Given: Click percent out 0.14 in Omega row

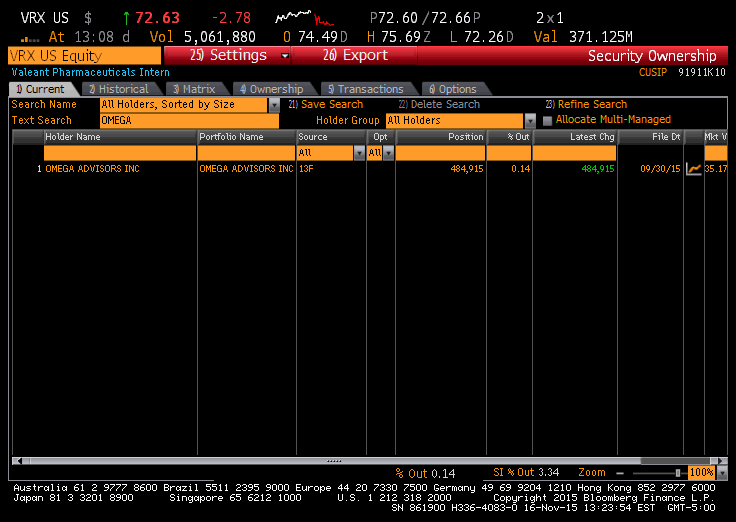Looking at the screenshot, I should (521, 169).
